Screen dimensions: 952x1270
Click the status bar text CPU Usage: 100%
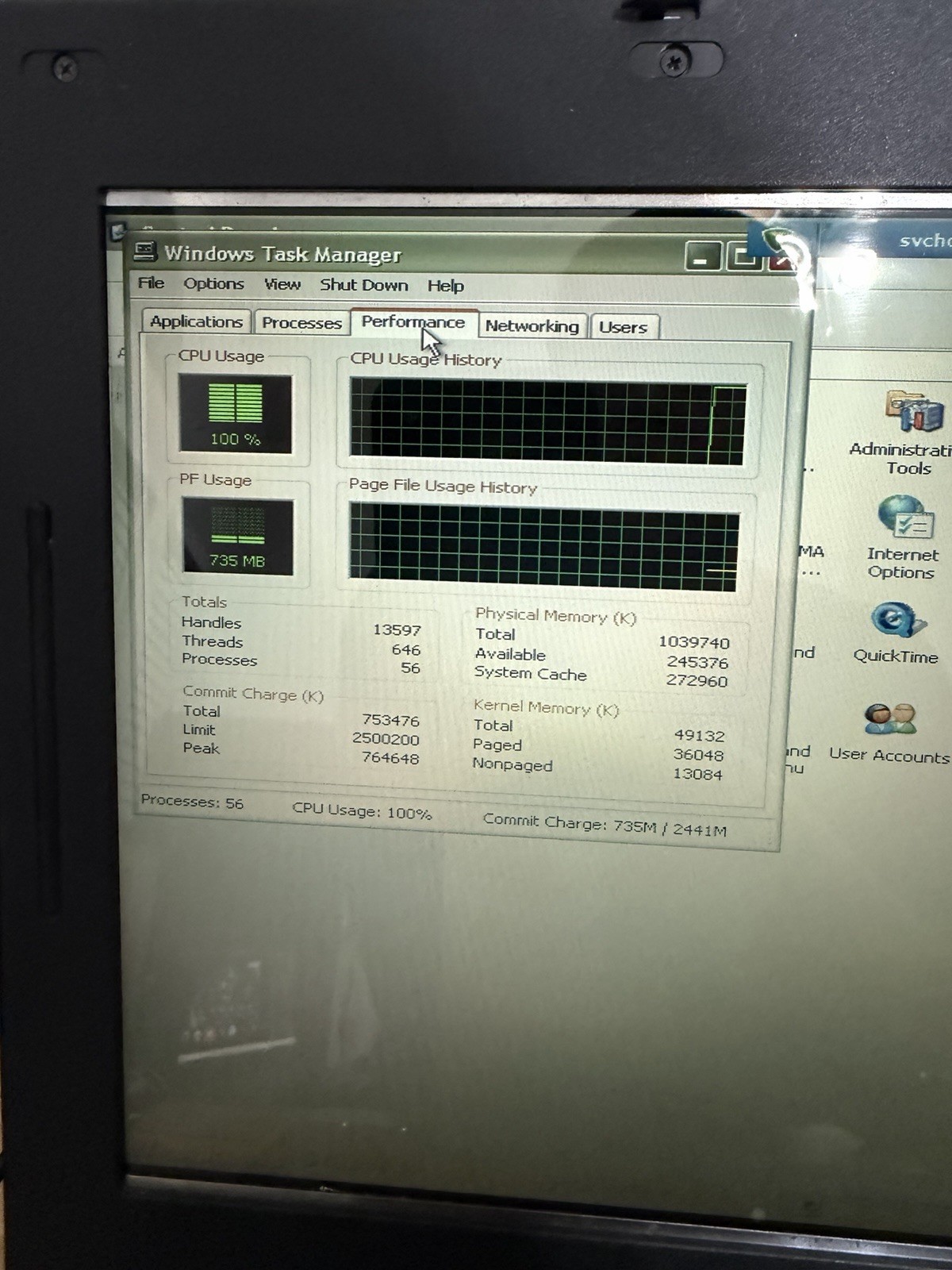click(362, 810)
